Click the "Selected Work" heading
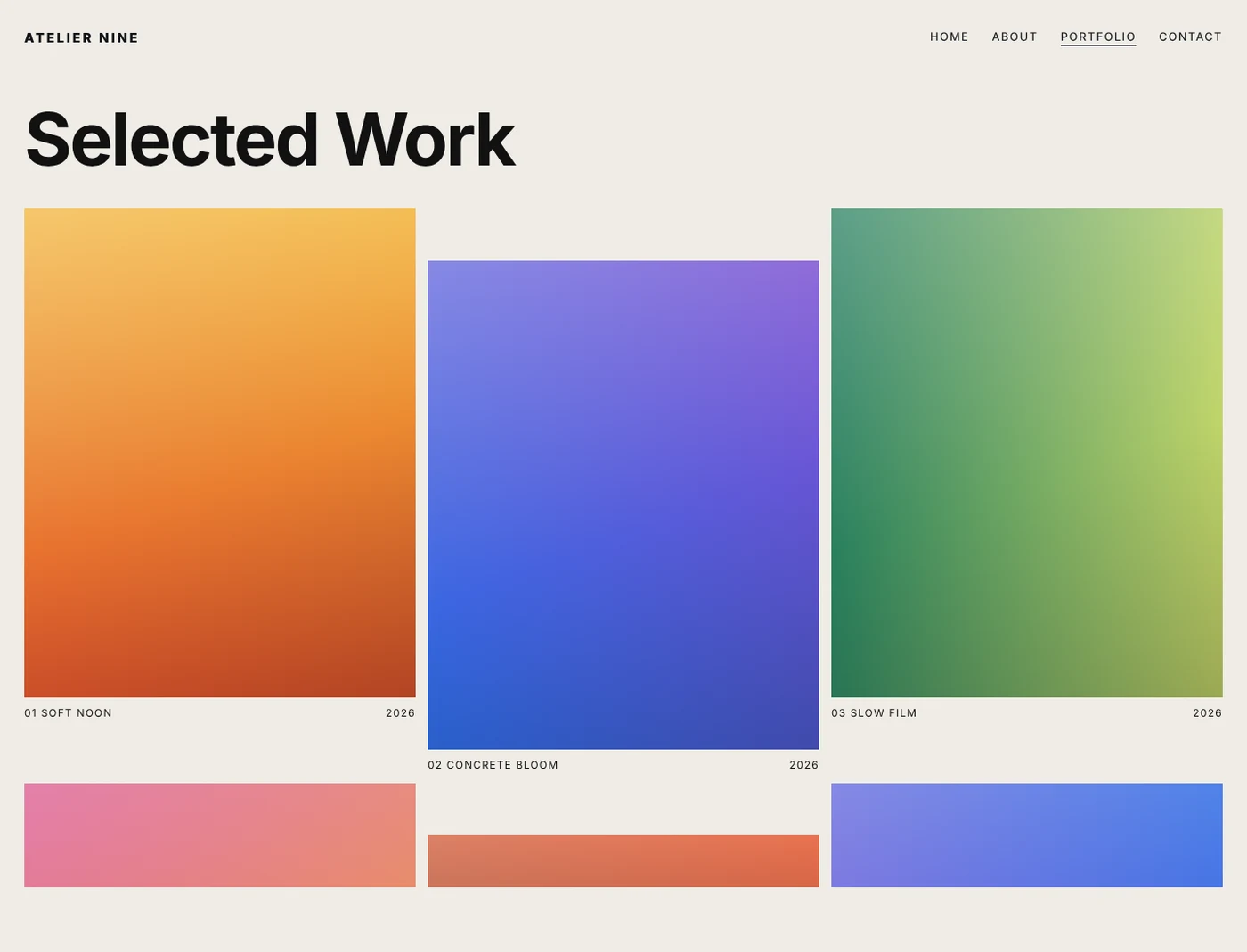Screen dimensions: 1247x952 270,140
